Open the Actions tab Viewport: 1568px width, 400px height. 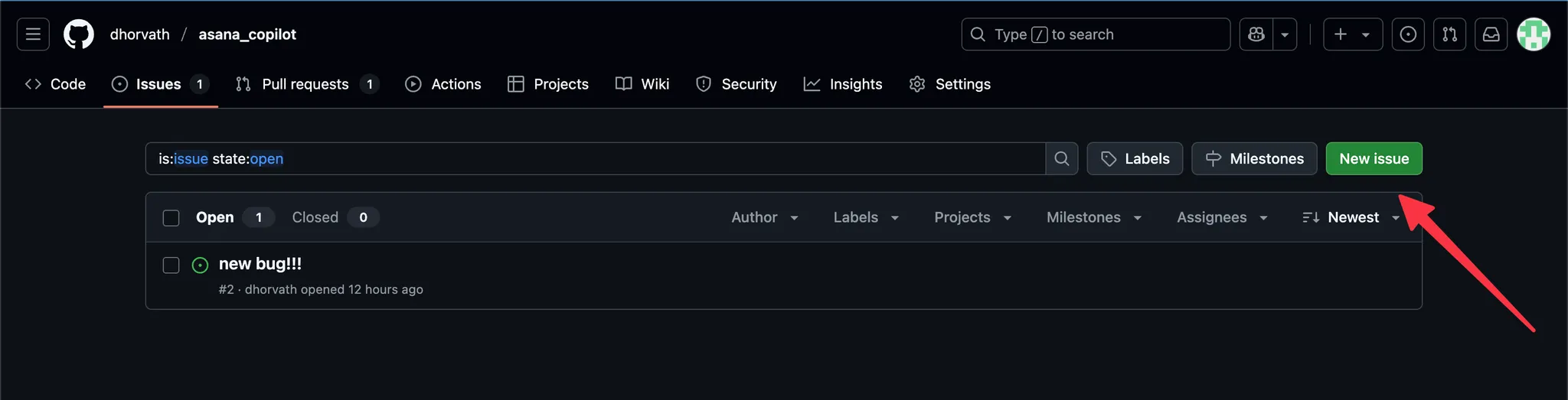[443, 84]
